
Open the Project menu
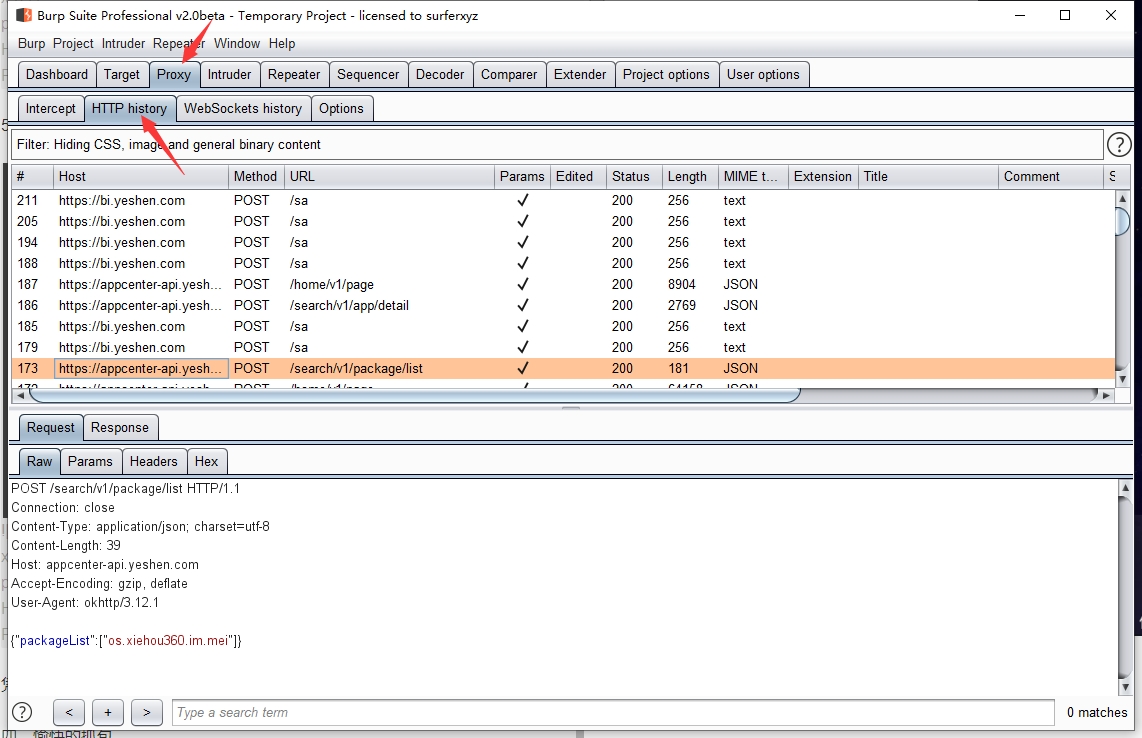click(73, 44)
